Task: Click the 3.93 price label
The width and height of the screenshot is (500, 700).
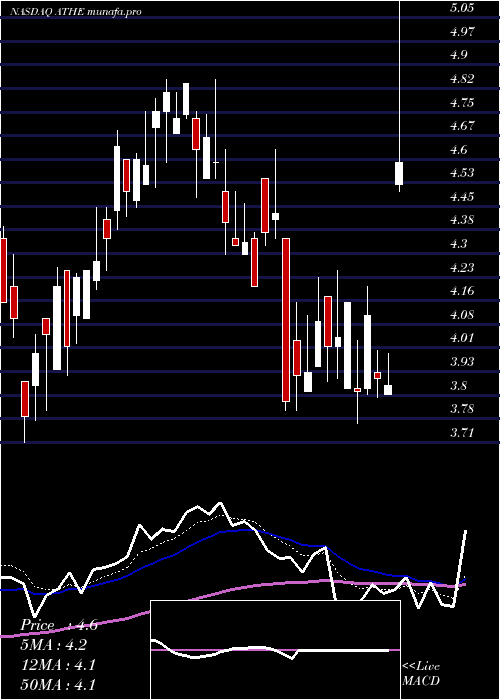Action: [462, 362]
